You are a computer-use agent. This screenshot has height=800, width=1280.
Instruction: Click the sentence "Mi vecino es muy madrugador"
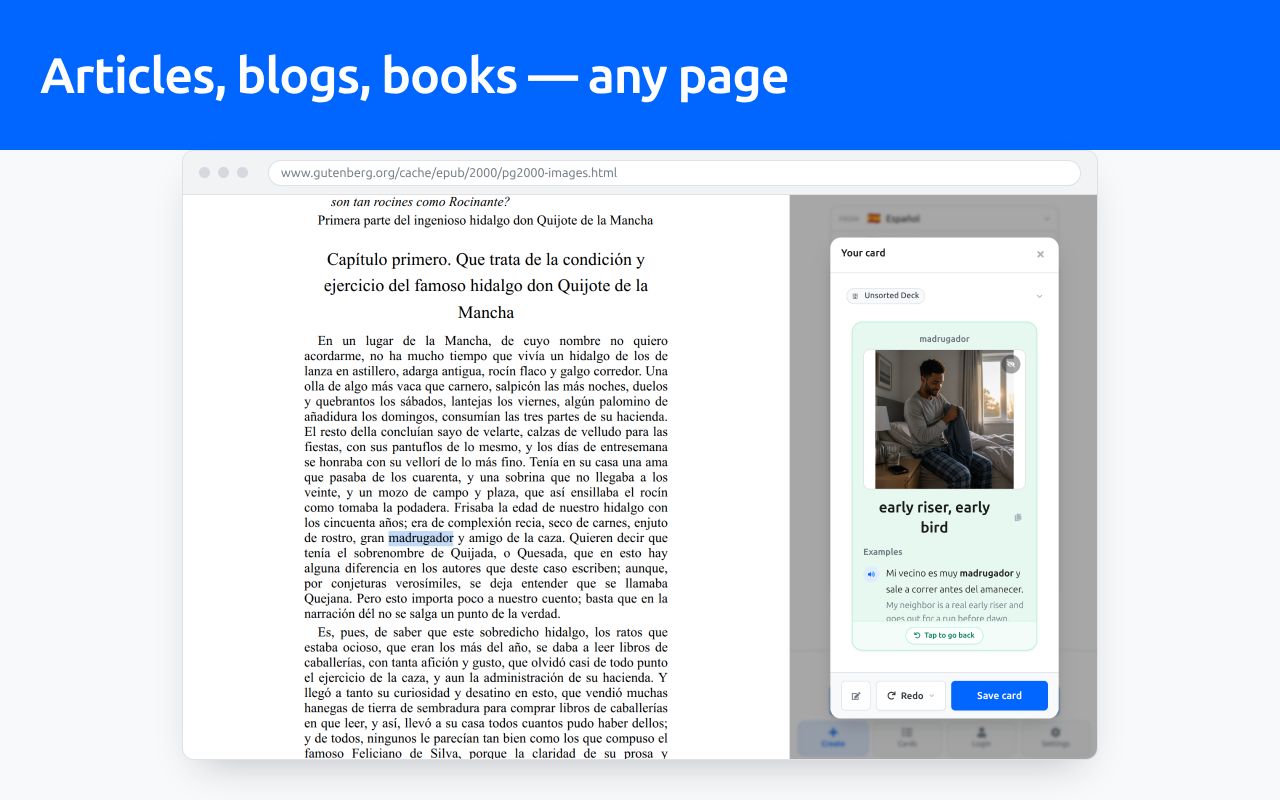tap(948, 574)
